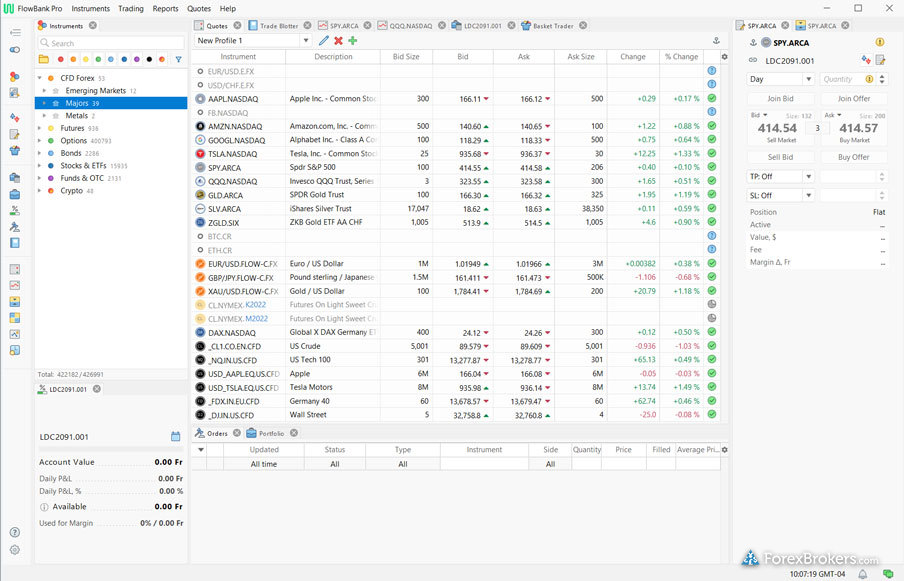Viewport: 904px width, 581px height.
Task: Click the folder icon in the Instruments toolbar
Action: (44, 59)
